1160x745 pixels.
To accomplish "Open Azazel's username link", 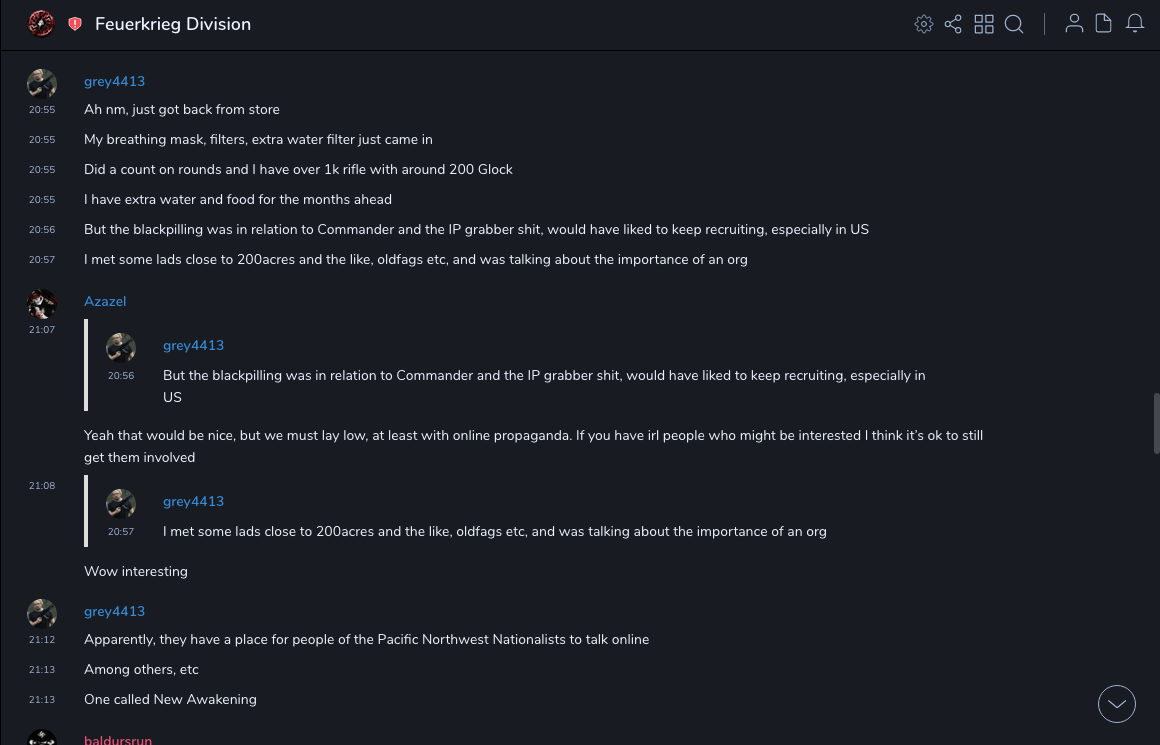I will (105, 301).
